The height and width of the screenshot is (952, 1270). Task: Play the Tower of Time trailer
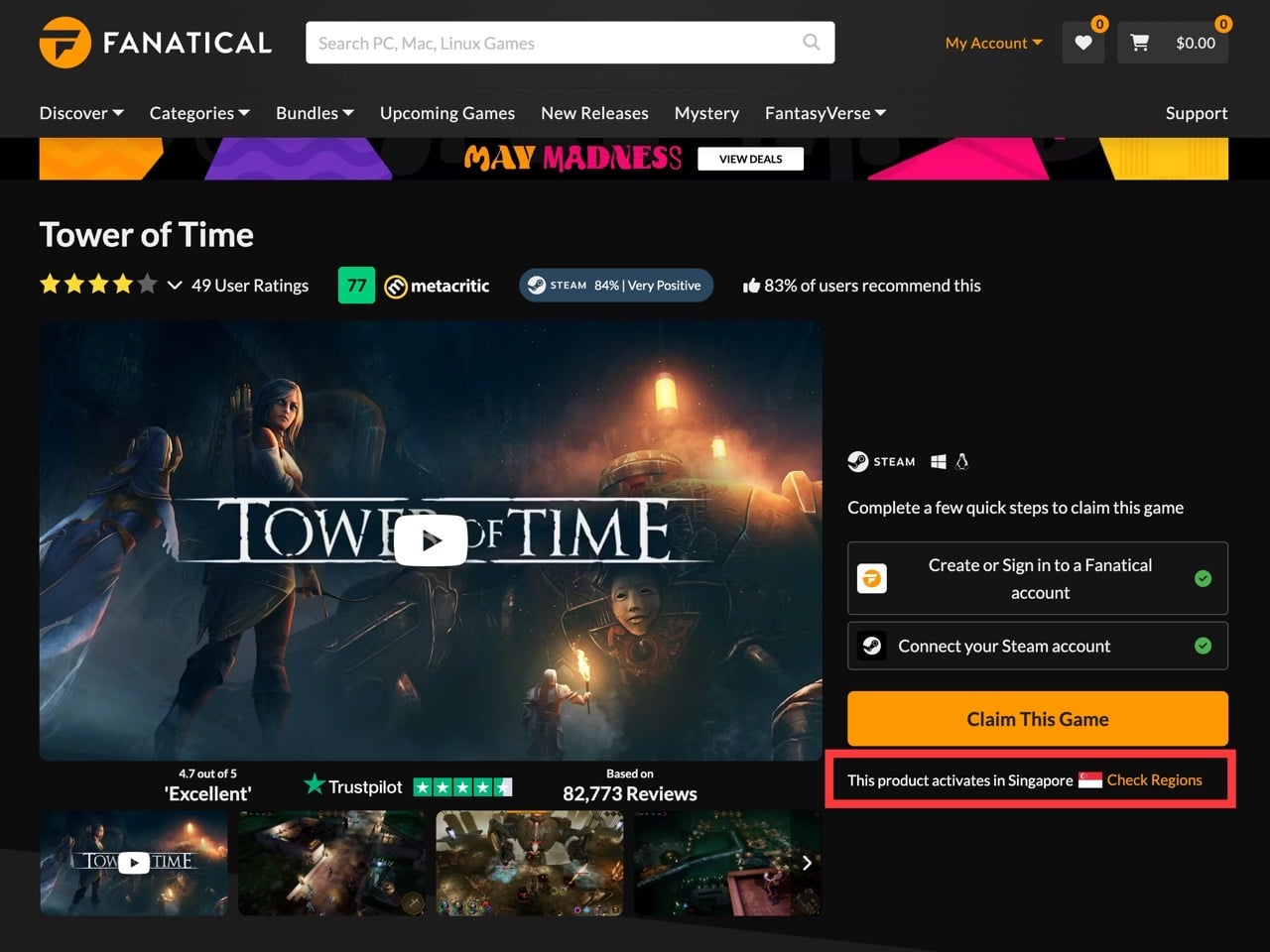[x=431, y=540]
